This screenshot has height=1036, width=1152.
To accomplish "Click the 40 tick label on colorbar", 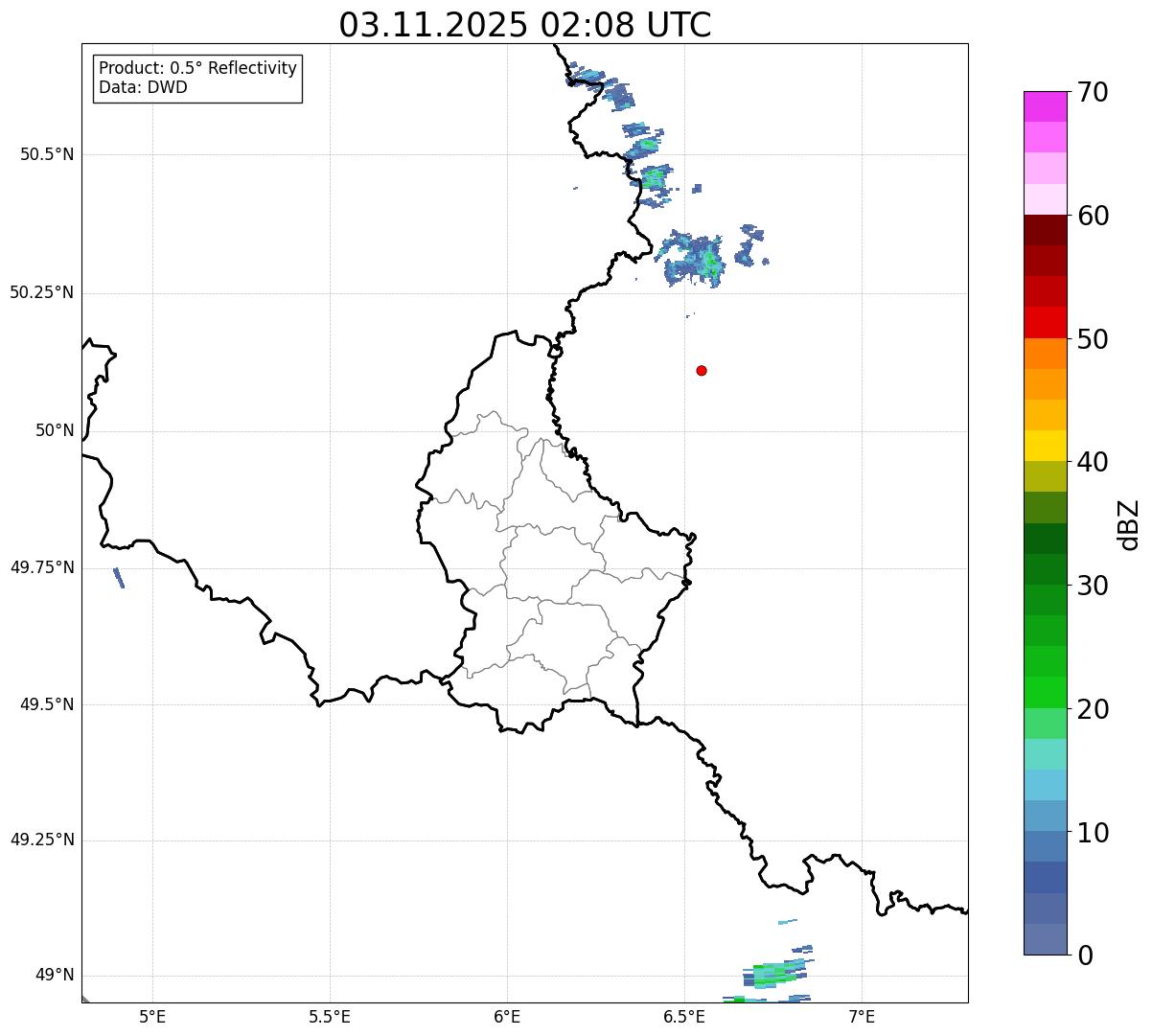I will click(1093, 462).
